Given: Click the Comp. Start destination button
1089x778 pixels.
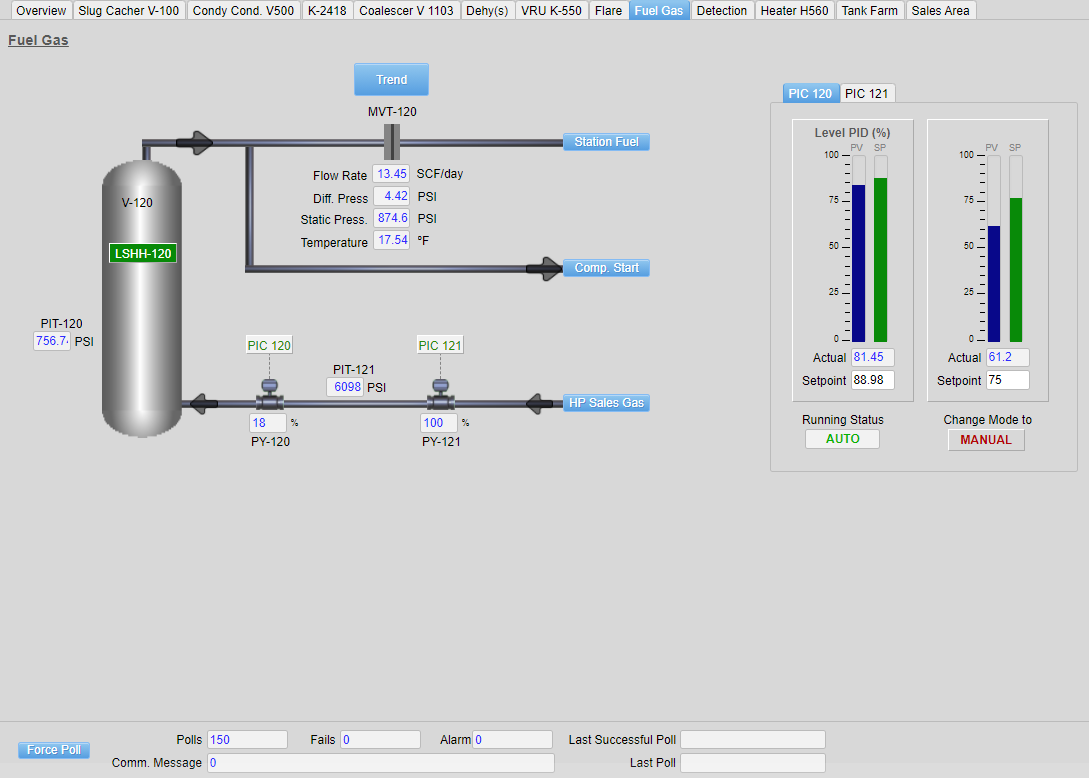Looking at the screenshot, I should point(606,268).
